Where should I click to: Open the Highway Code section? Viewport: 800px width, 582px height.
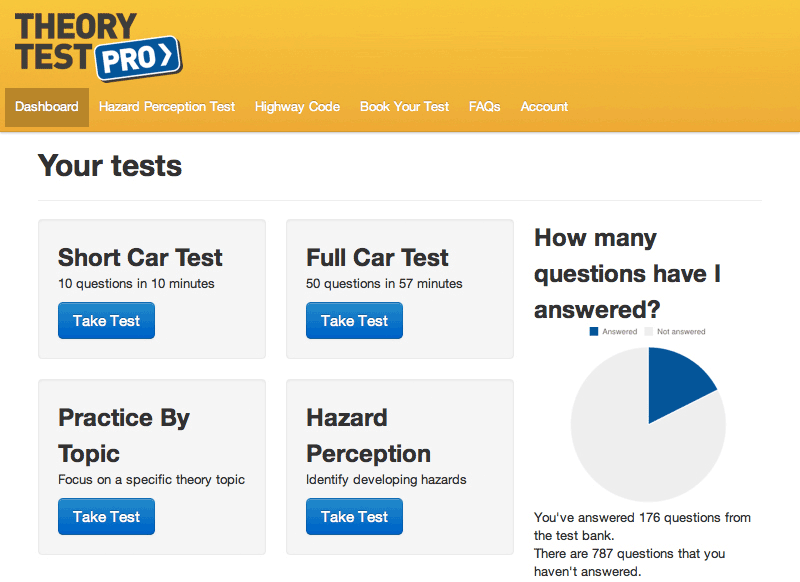[297, 107]
